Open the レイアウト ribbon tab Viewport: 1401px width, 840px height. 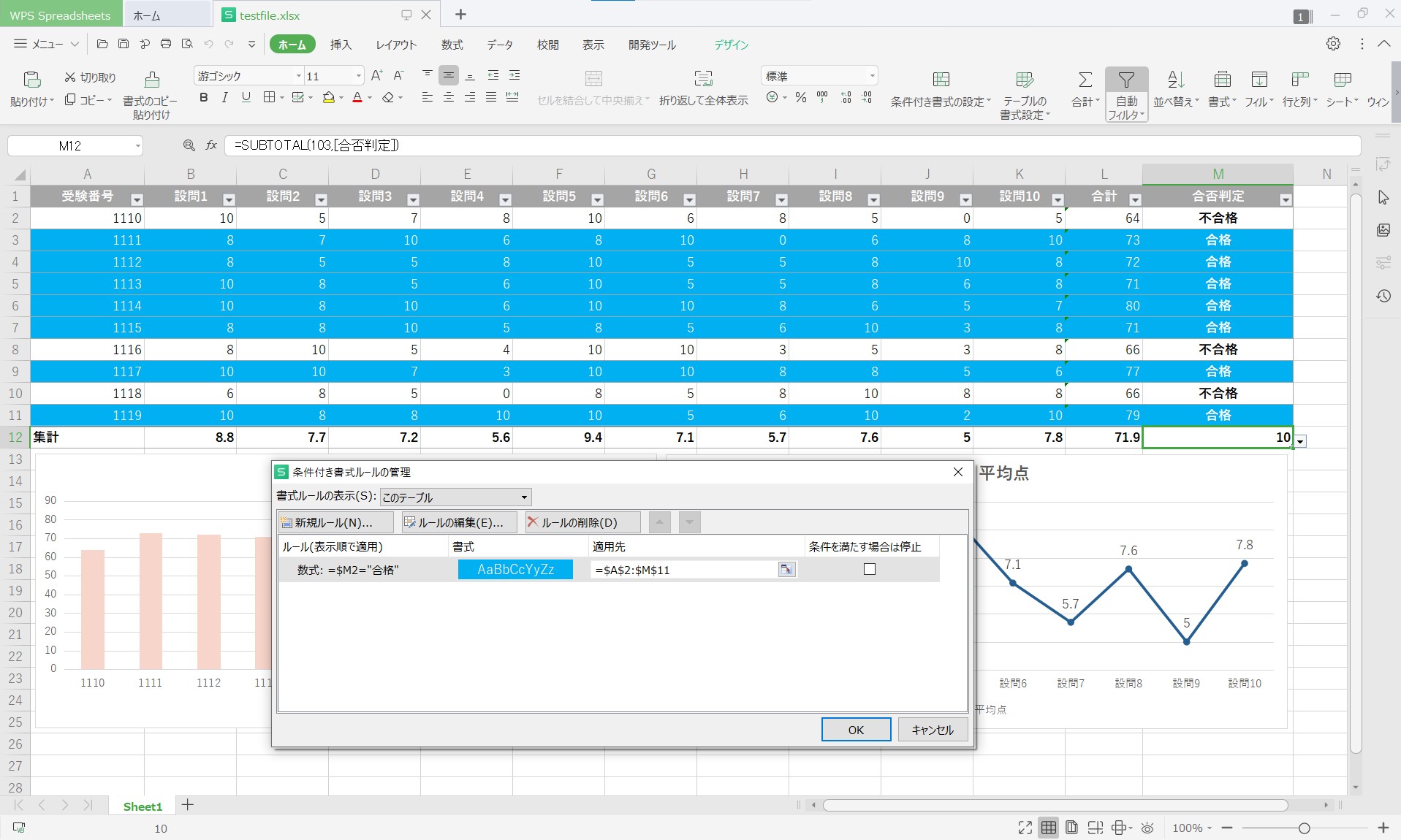point(396,45)
